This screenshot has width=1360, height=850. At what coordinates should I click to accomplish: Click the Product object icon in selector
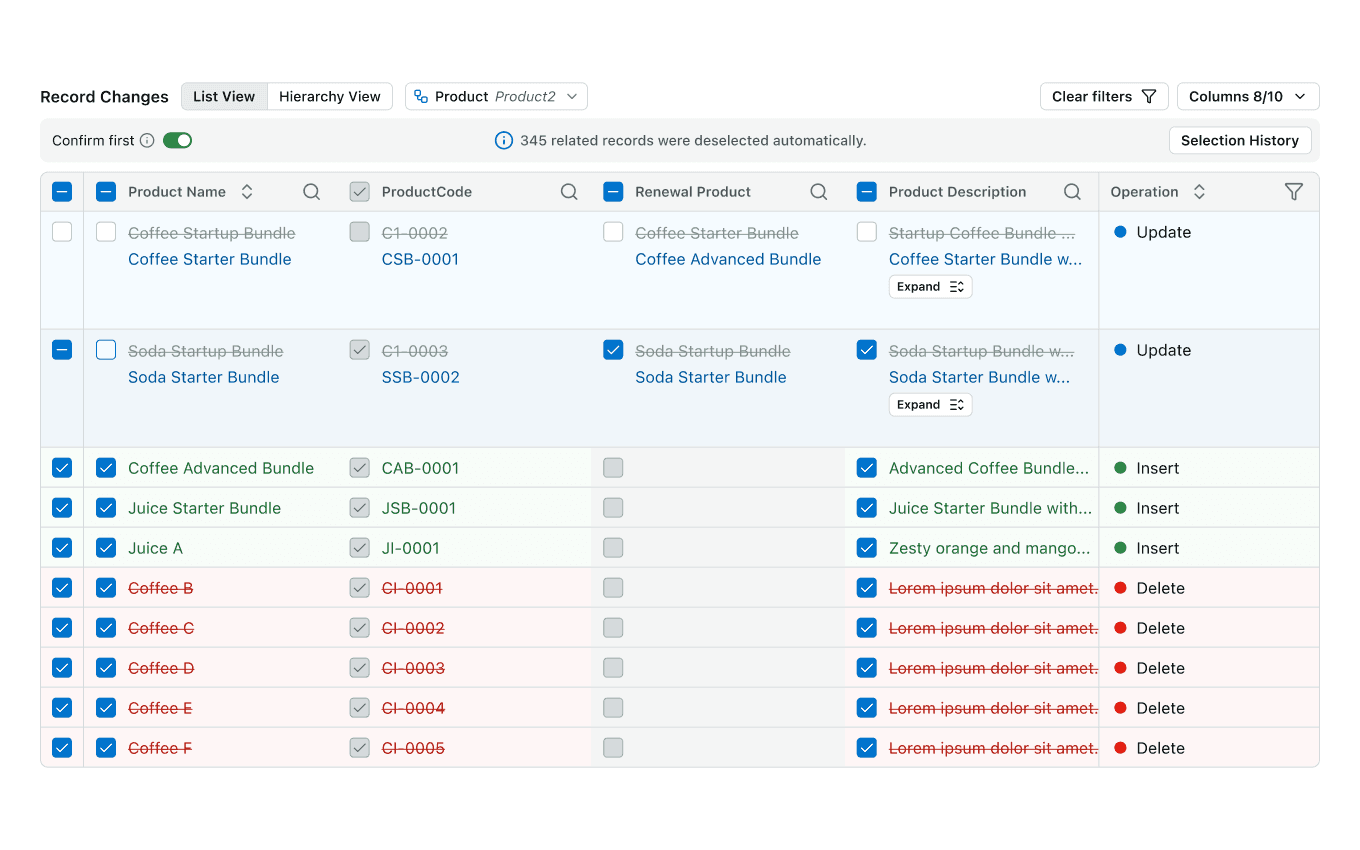click(x=421, y=97)
